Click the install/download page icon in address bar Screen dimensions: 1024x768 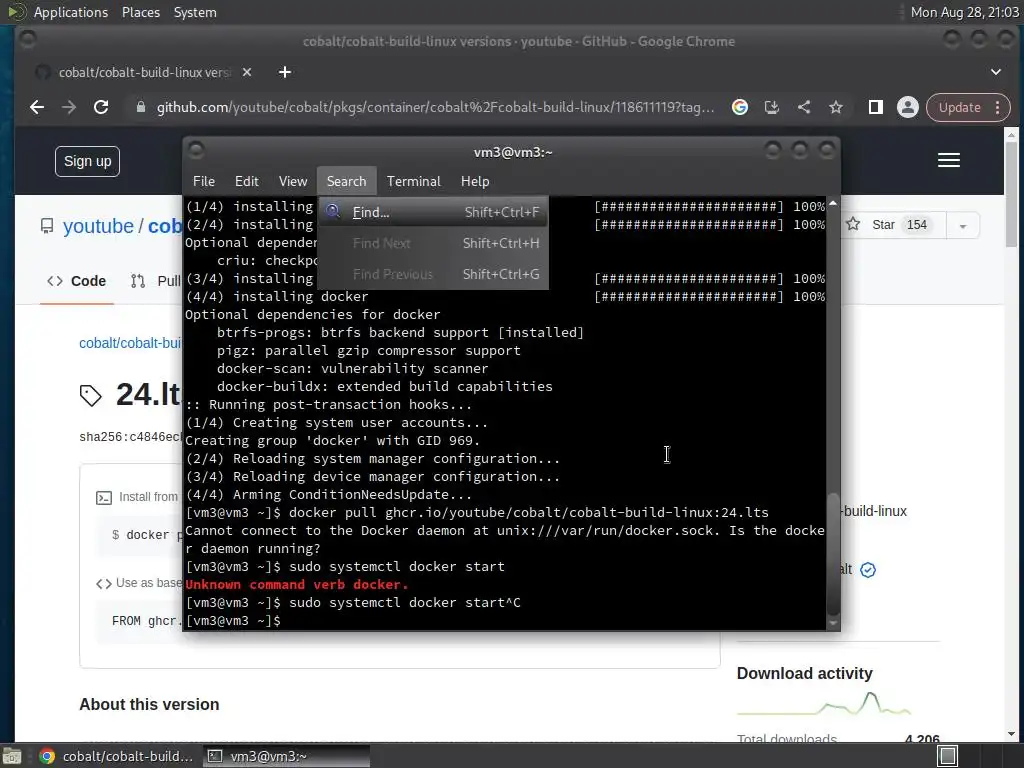click(772, 107)
